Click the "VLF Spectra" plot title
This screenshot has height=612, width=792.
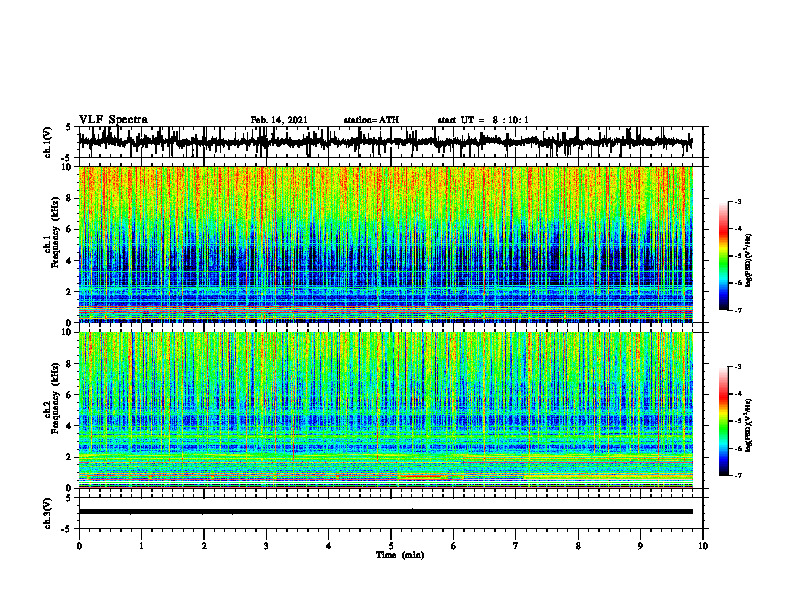point(113,120)
